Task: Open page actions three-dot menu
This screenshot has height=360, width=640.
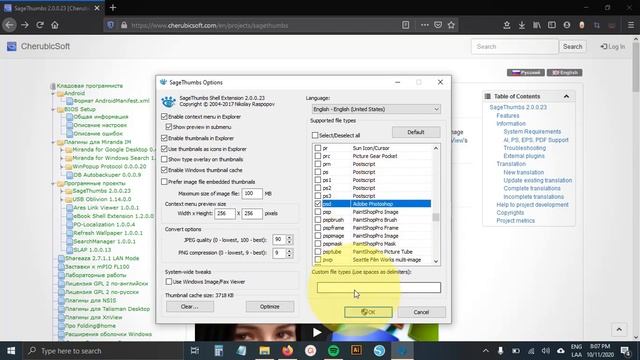Action: [x=424, y=25]
